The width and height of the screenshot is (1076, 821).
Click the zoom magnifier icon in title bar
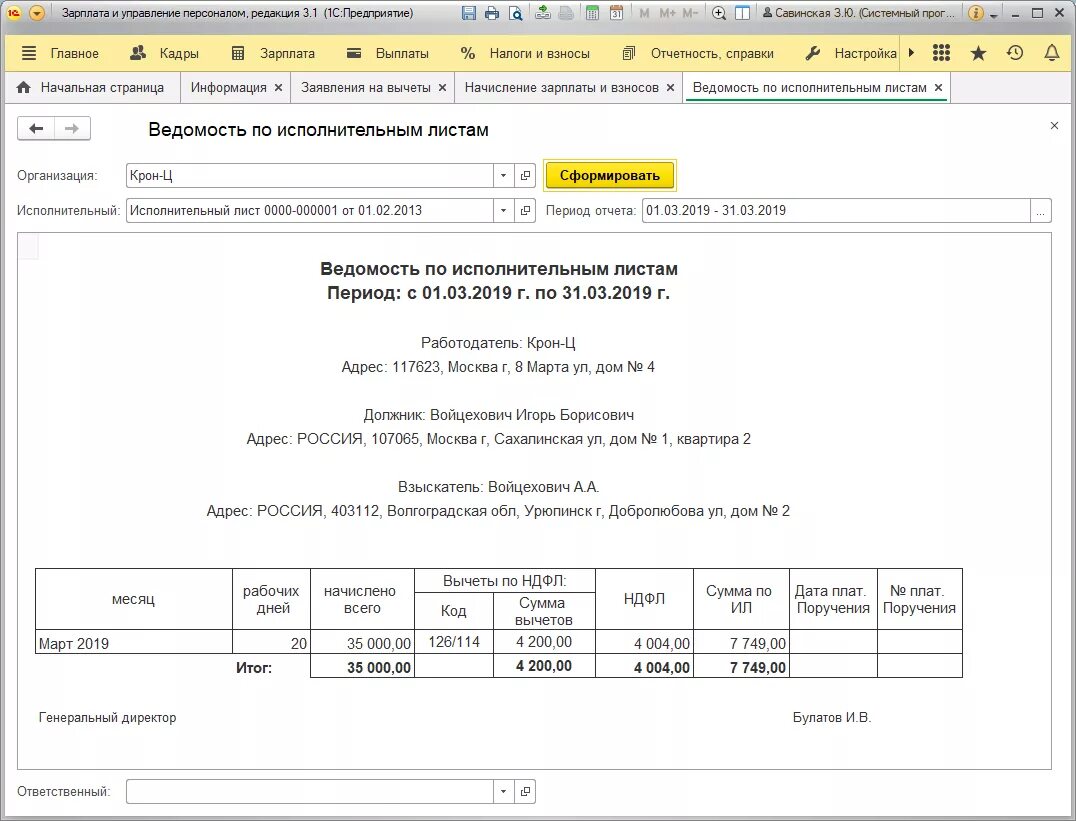718,13
